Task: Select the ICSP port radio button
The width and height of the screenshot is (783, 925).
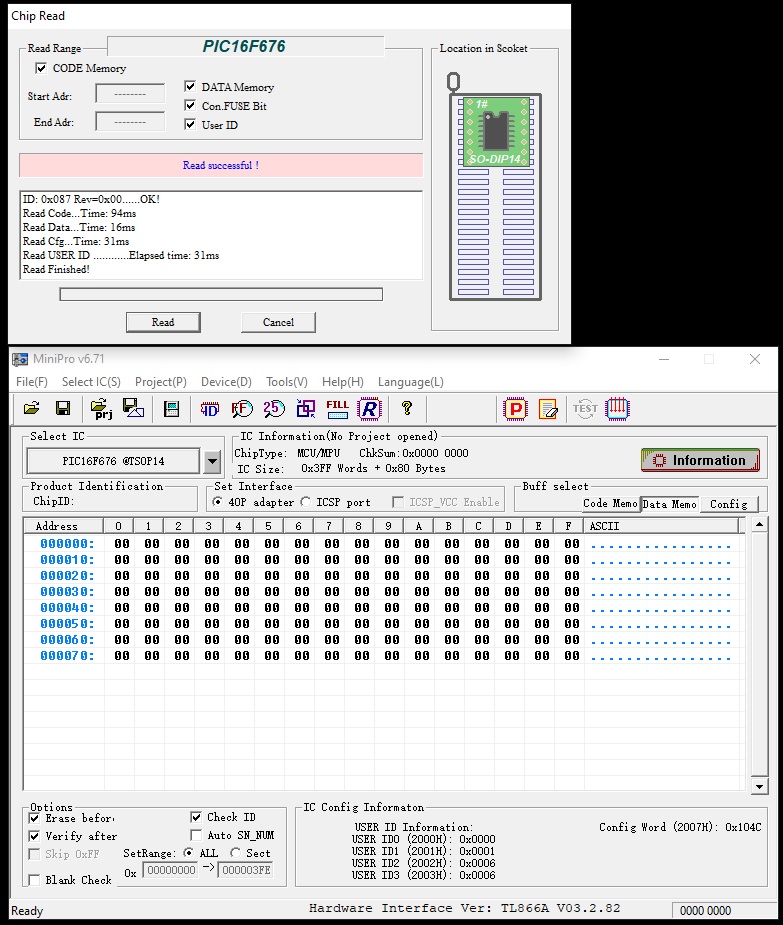Action: click(306, 502)
